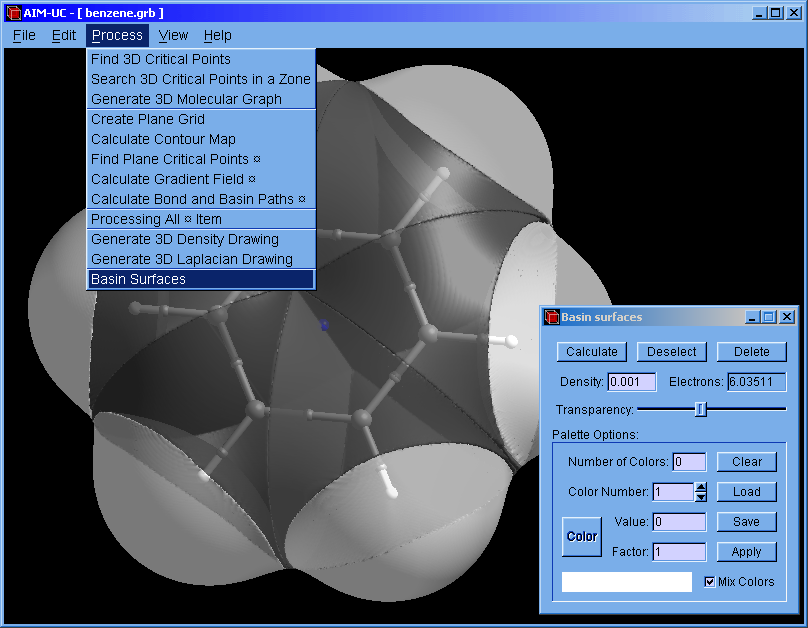Select Generate 3D Molecular Graph menu item
Screen dimensions: 808x628
(186, 99)
